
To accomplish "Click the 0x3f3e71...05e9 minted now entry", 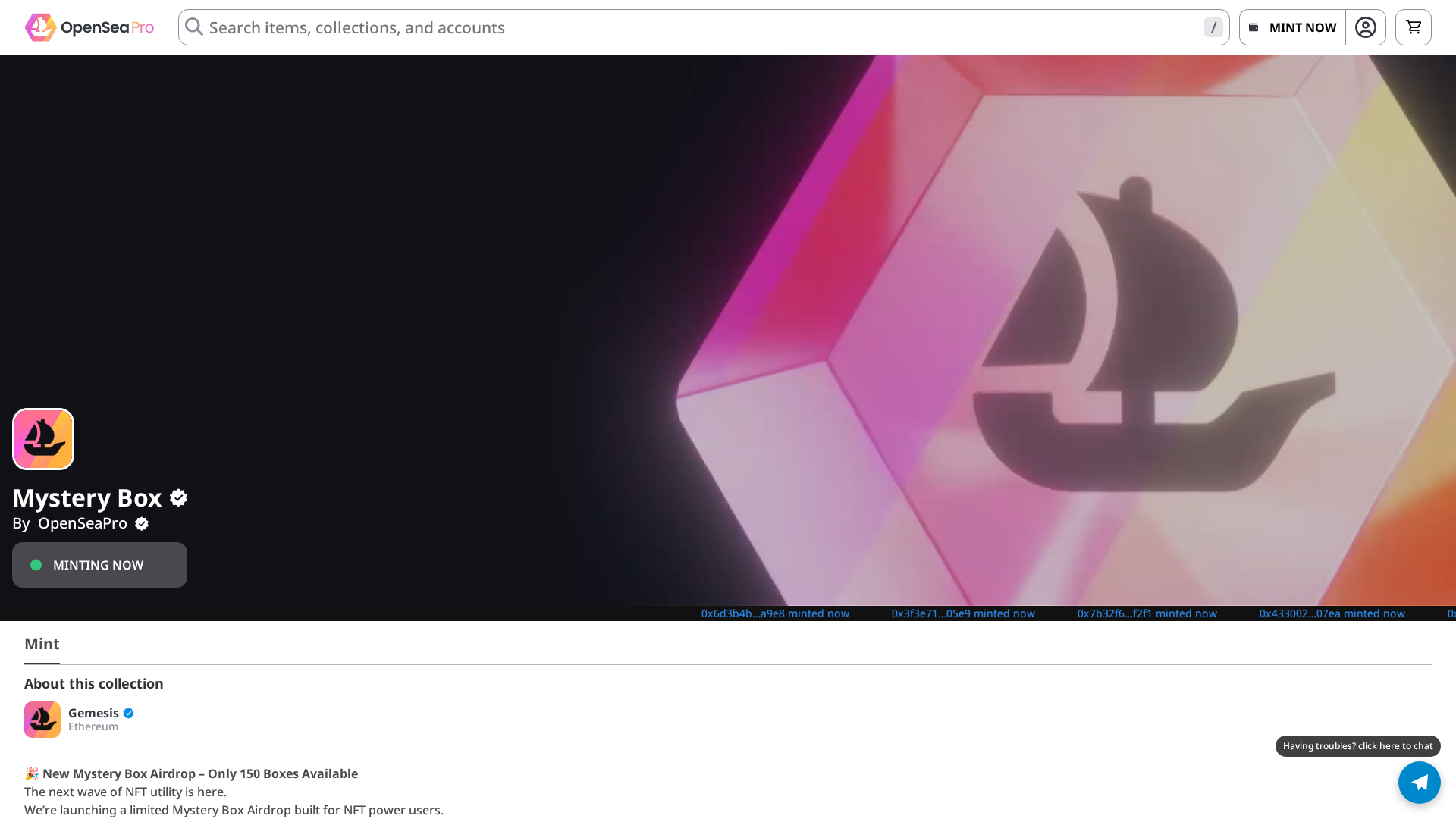I will [963, 613].
